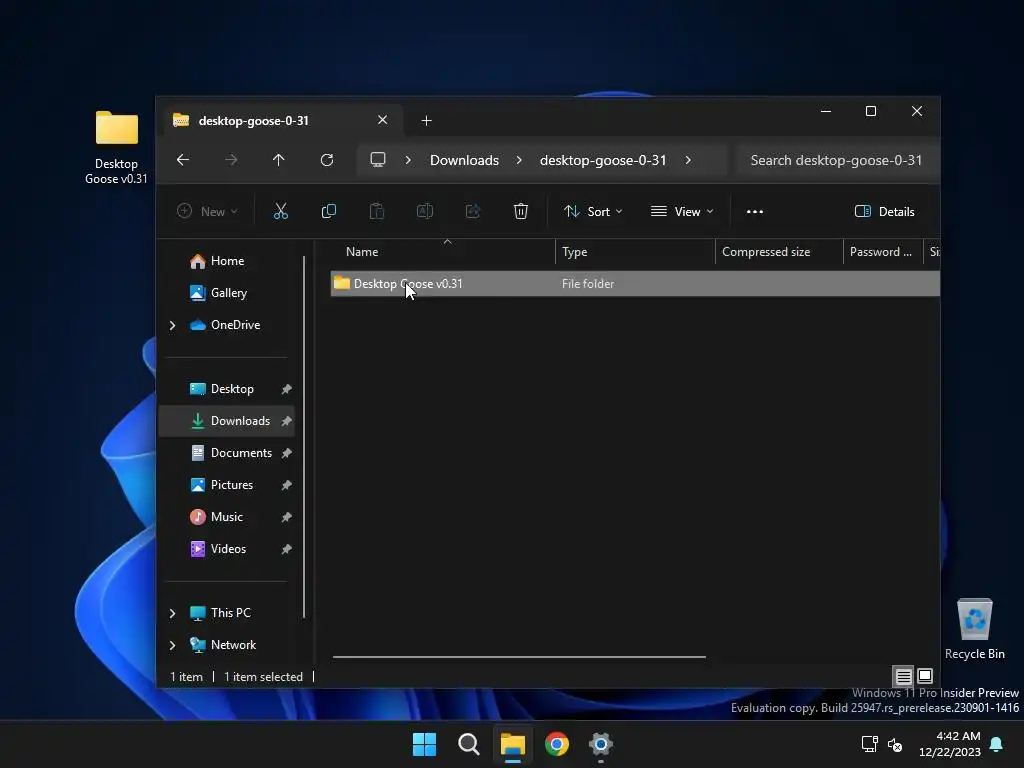Click the pin beside Documents

click(286, 453)
